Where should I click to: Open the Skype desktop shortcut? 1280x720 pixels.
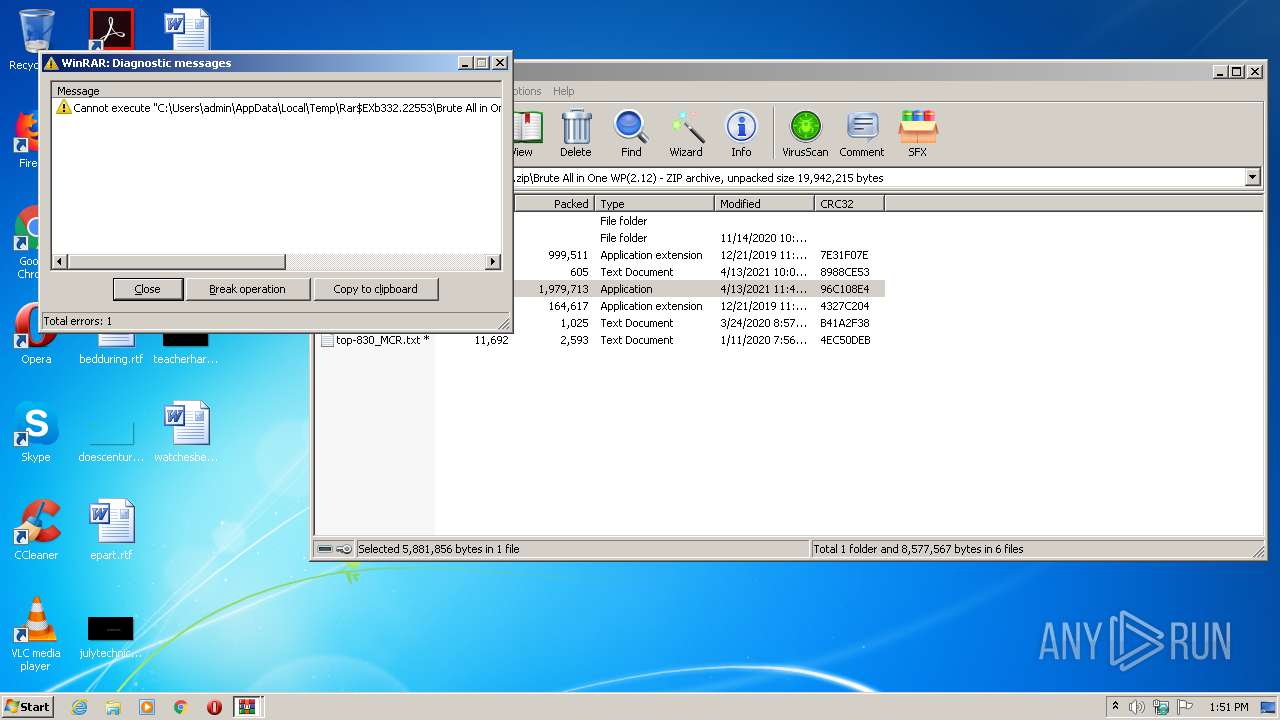36,433
